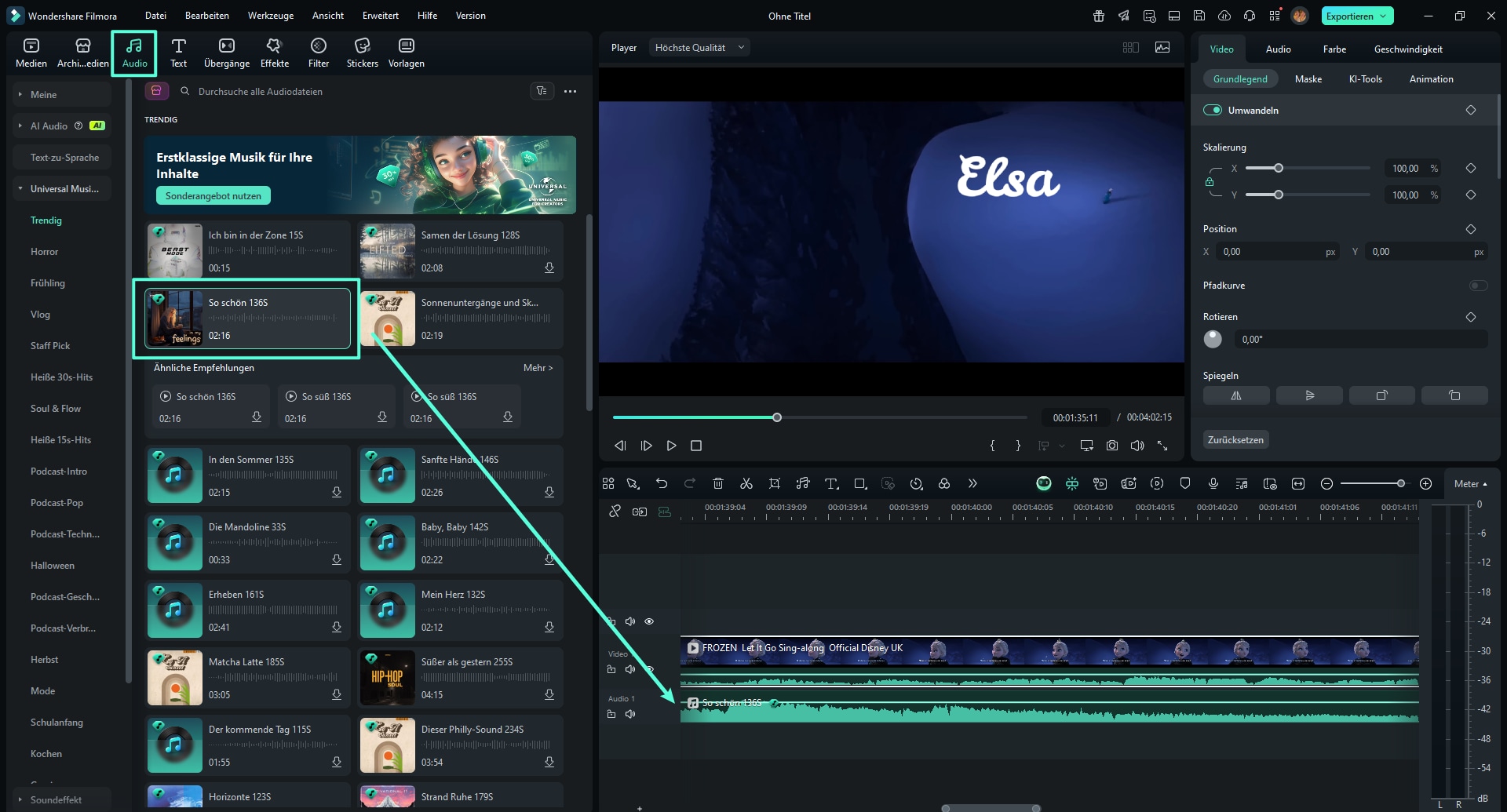Click the fullscreen expand icon in player

pyautogui.click(x=1162, y=446)
